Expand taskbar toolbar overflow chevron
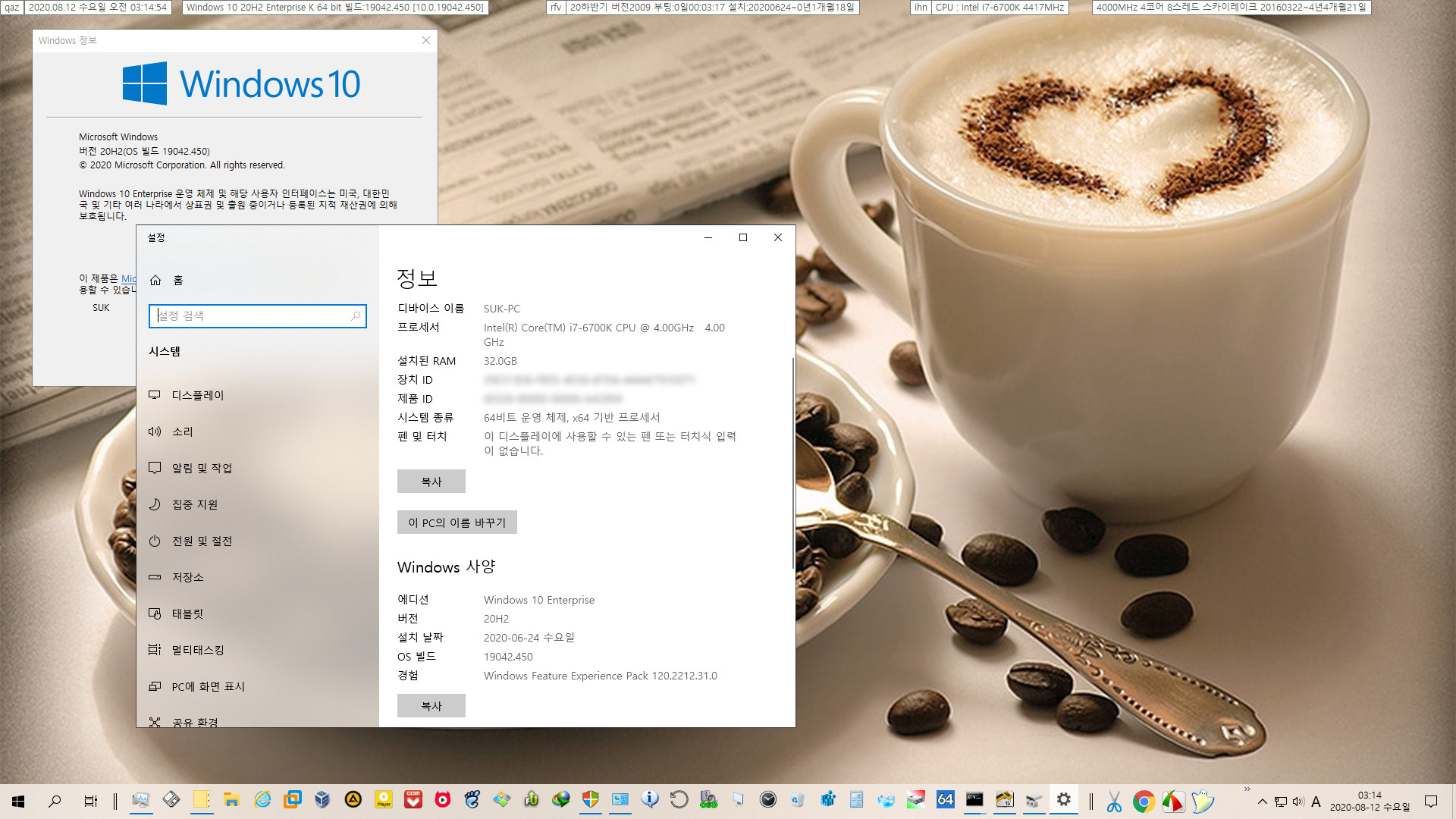Image resolution: width=1456 pixels, height=819 pixels. (x=1247, y=789)
